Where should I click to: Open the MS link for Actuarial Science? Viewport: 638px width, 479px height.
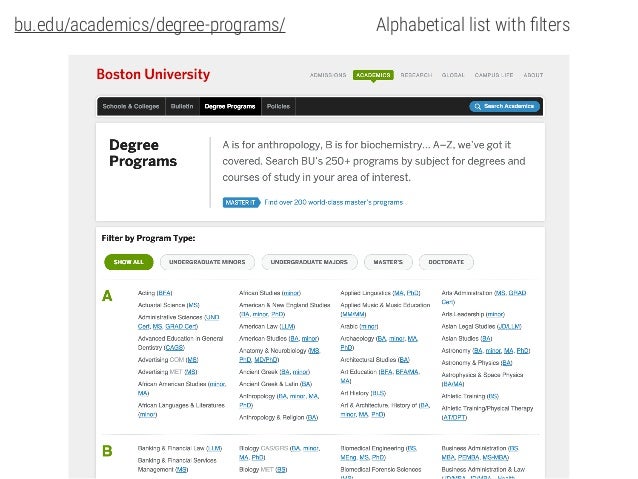point(193,305)
